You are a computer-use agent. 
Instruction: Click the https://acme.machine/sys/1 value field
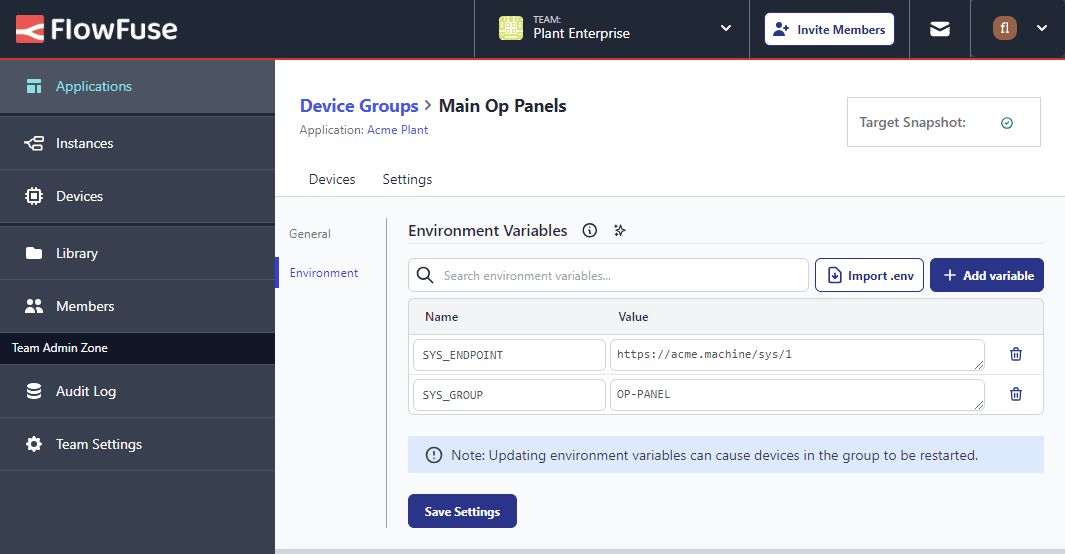coord(797,355)
